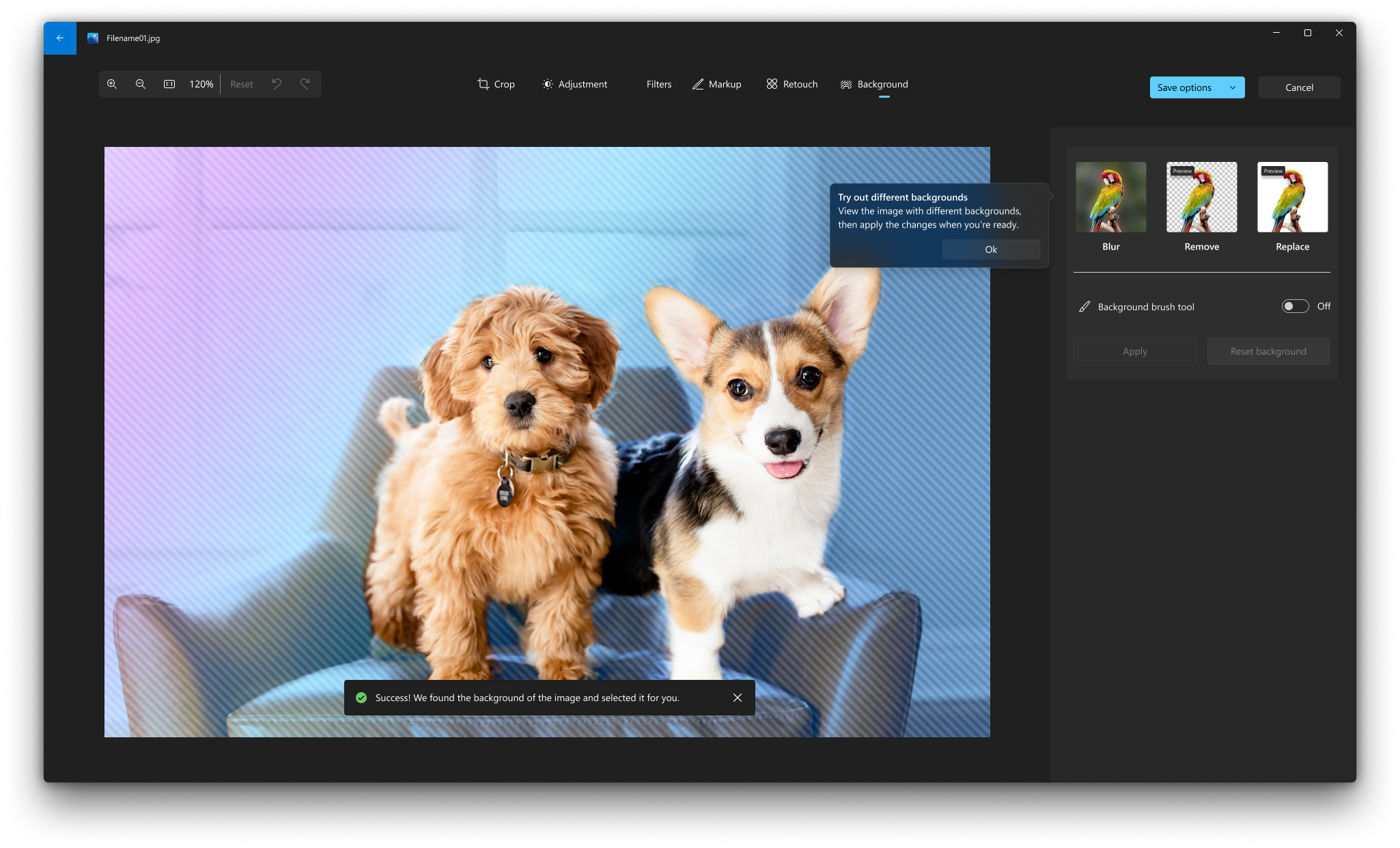Dismiss the tooltip with Ok
This screenshot has width=1400, height=848.
[990, 249]
